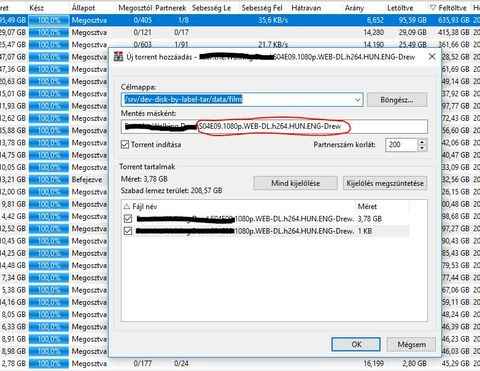This screenshot has height=371, width=480.
Task: Click the 0/177 seeds cell in bottom row
Action: pyautogui.click(x=142, y=363)
